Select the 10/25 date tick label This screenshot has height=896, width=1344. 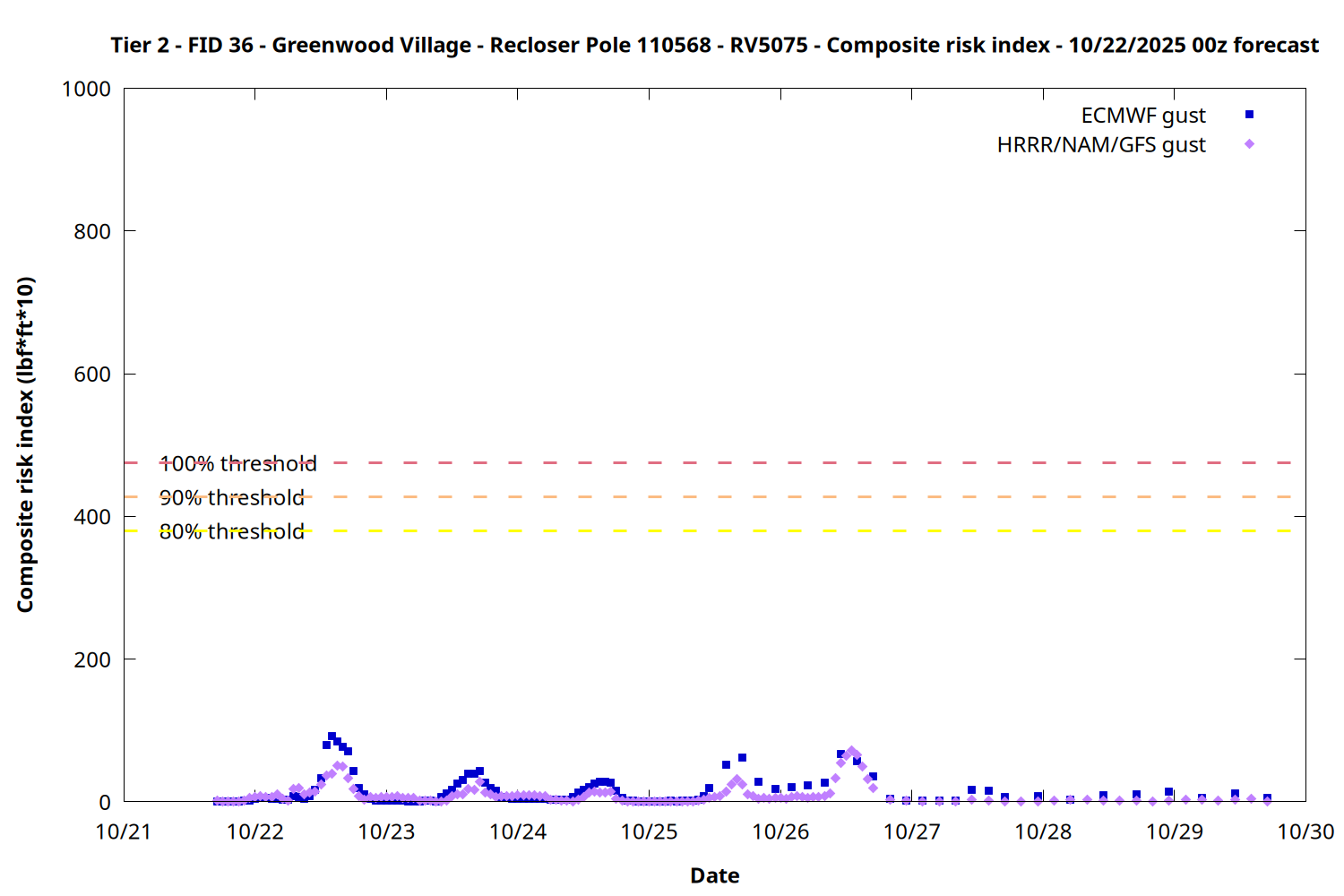[649, 831]
